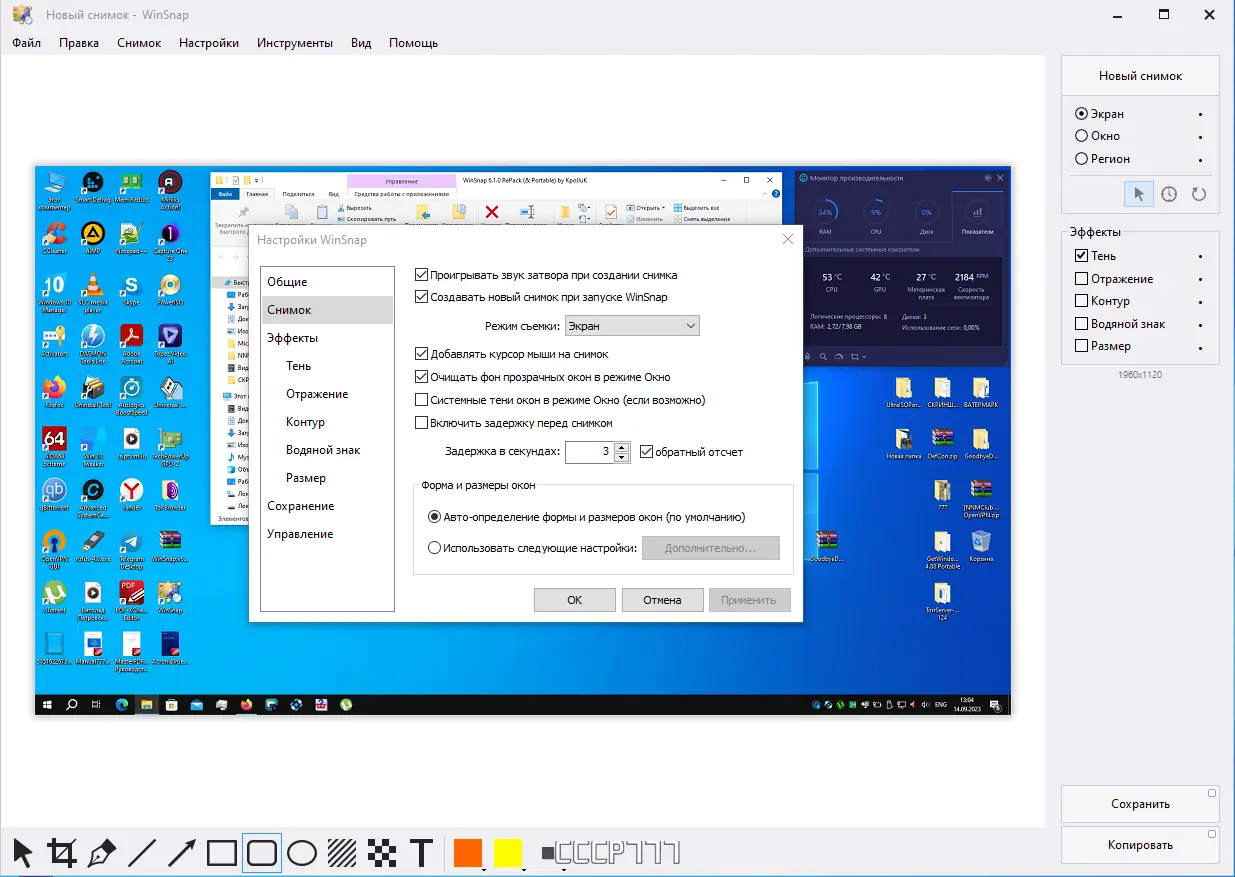Open options dot next to Окно
The height and width of the screenshot is (877, 1235).
[x=1201, y=137]
